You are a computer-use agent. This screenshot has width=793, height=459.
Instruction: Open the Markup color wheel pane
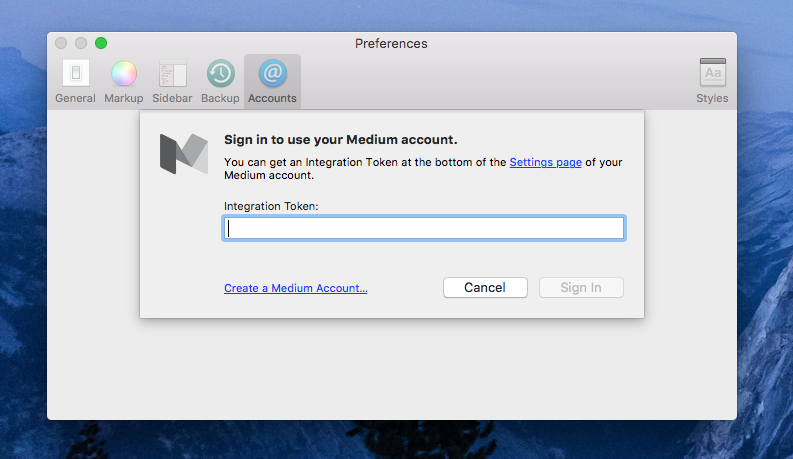pyautogui.click(x=124, y=81)
